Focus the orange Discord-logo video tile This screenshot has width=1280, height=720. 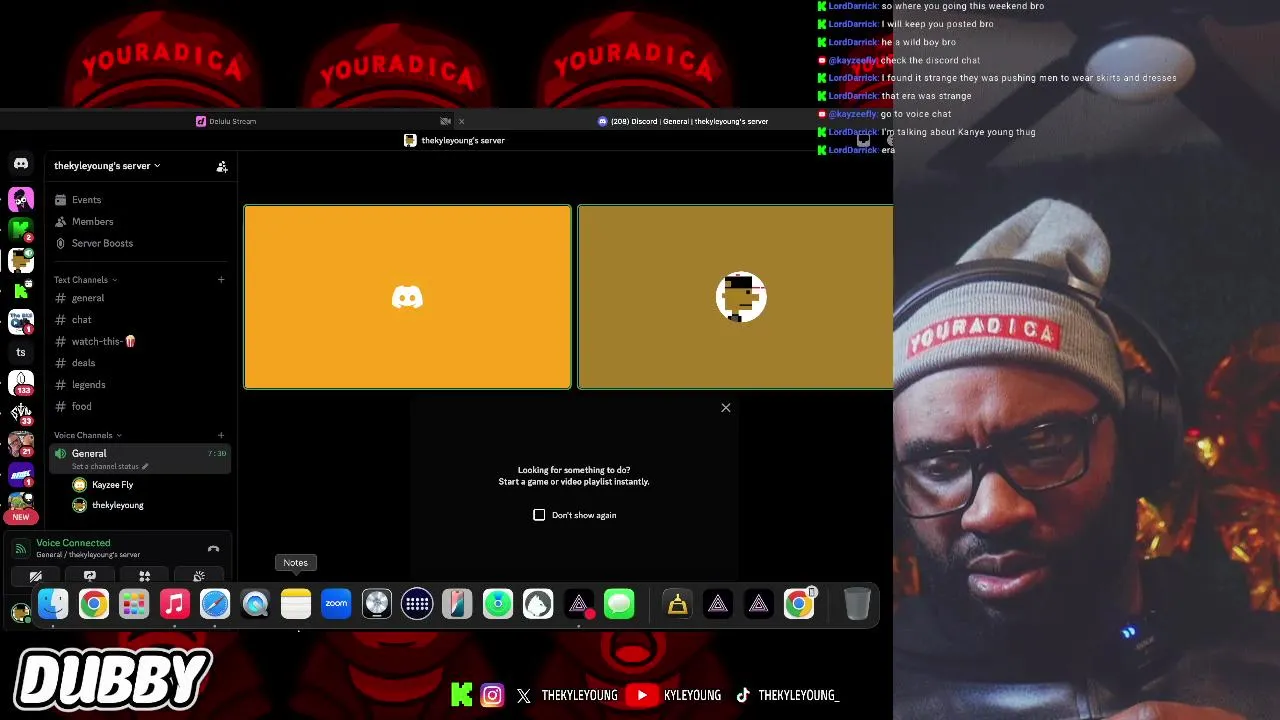pos(407,297)
